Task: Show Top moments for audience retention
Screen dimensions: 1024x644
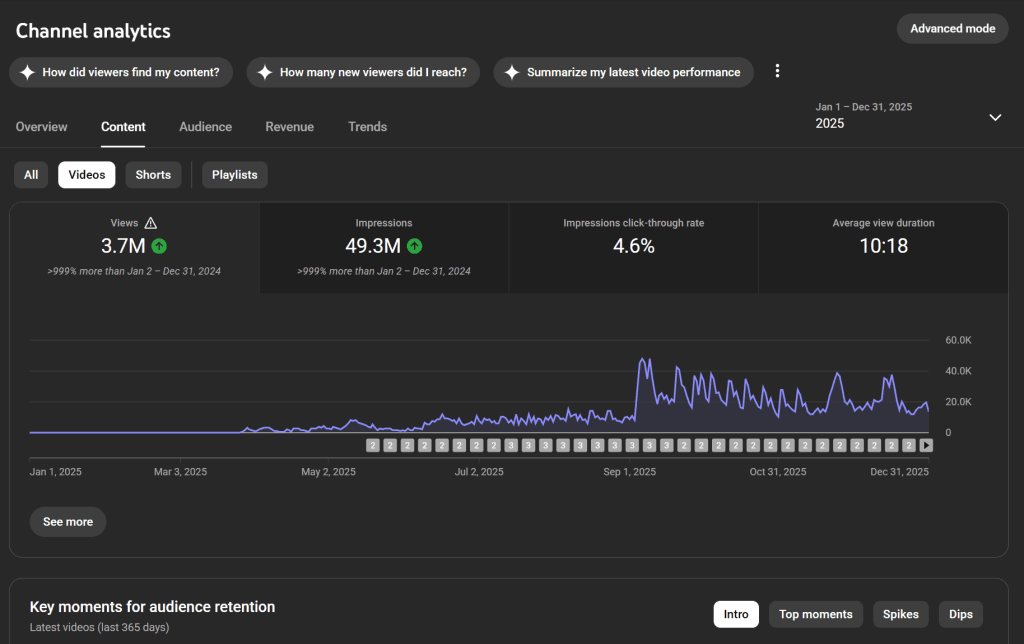Action: (816, 614)
